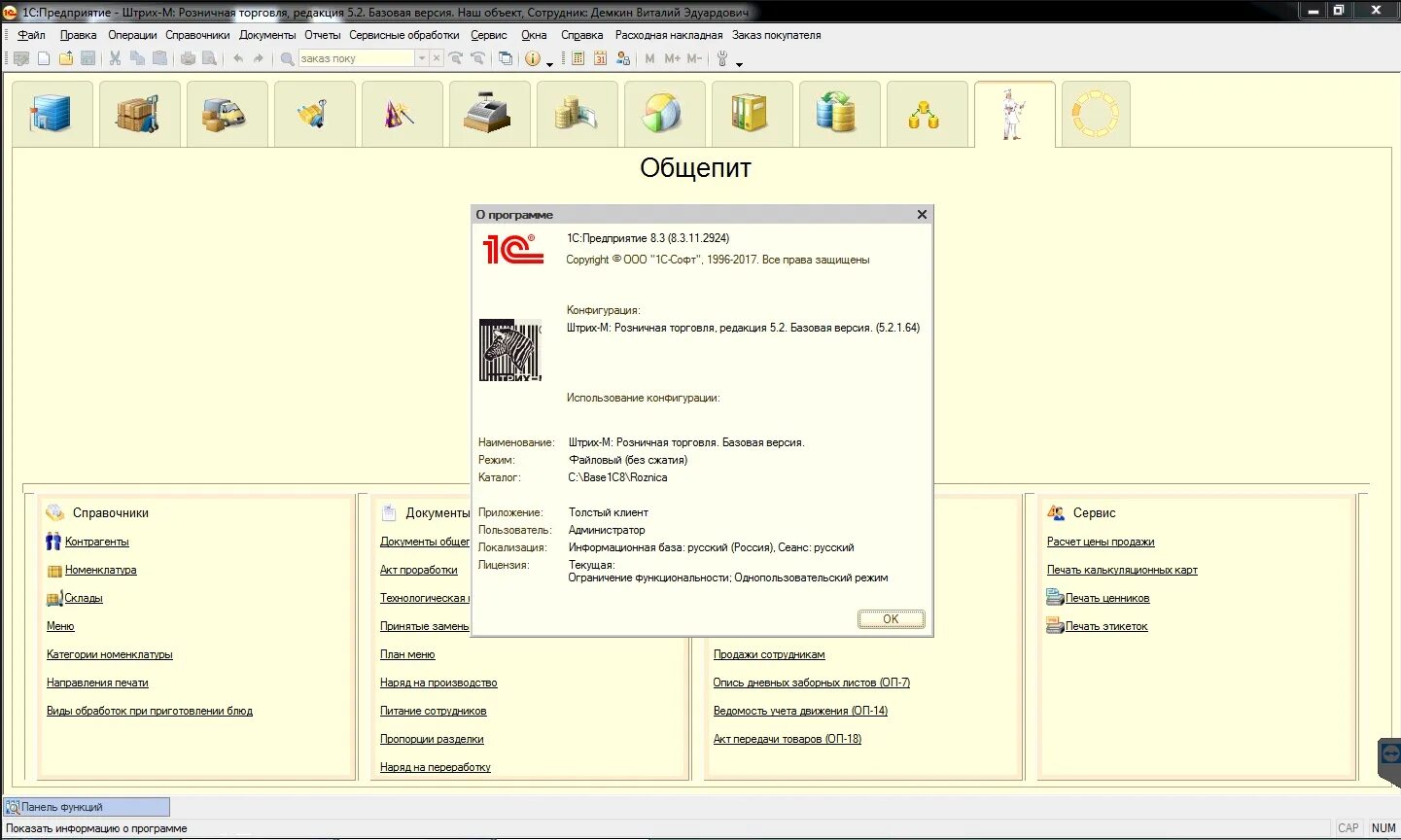Open the price tag section tab
Viewport: 1401px width, 840px height.
[x=315, y=114]
